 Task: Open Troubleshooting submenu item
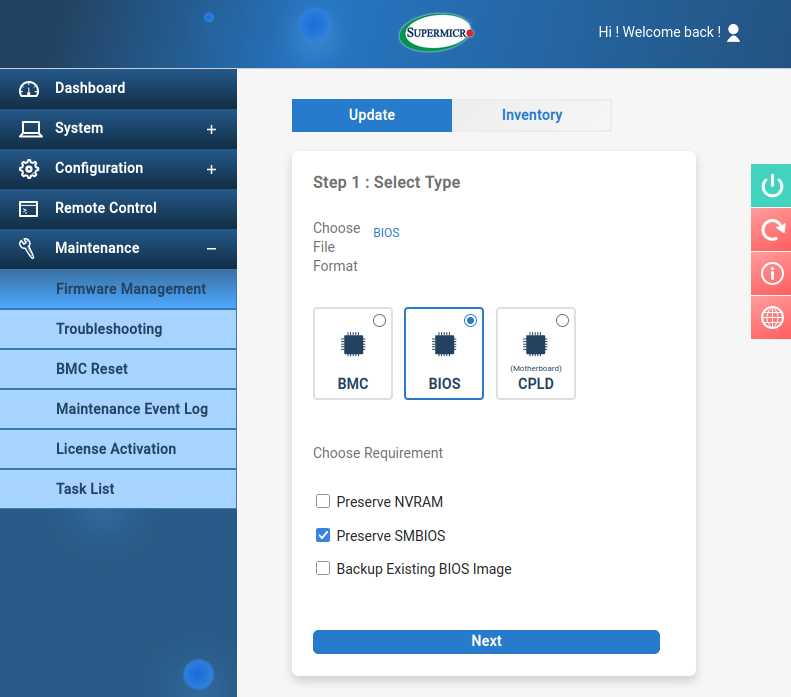point(118,329)
